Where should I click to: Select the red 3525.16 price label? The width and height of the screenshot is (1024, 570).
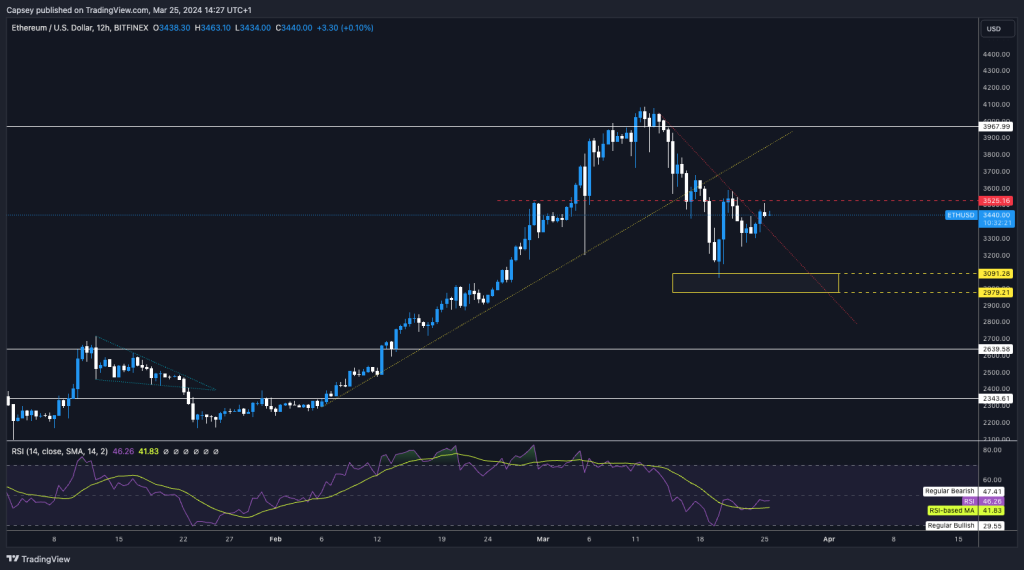(996, 201)
